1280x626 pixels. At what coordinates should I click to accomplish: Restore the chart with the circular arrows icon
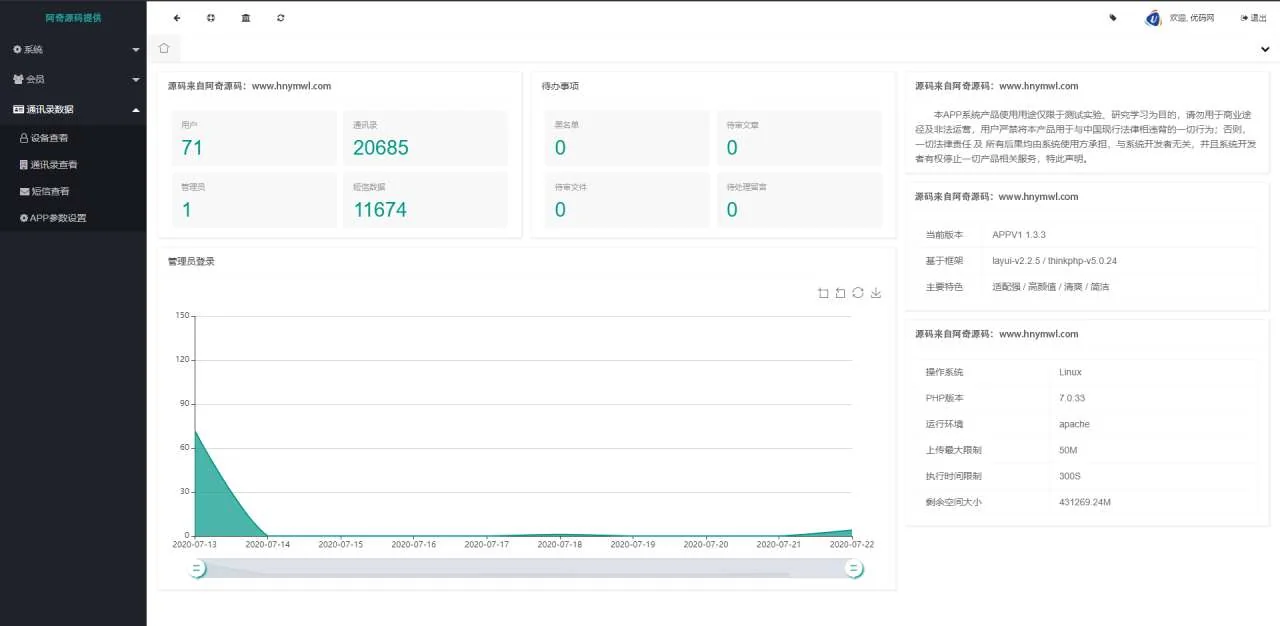858,293
